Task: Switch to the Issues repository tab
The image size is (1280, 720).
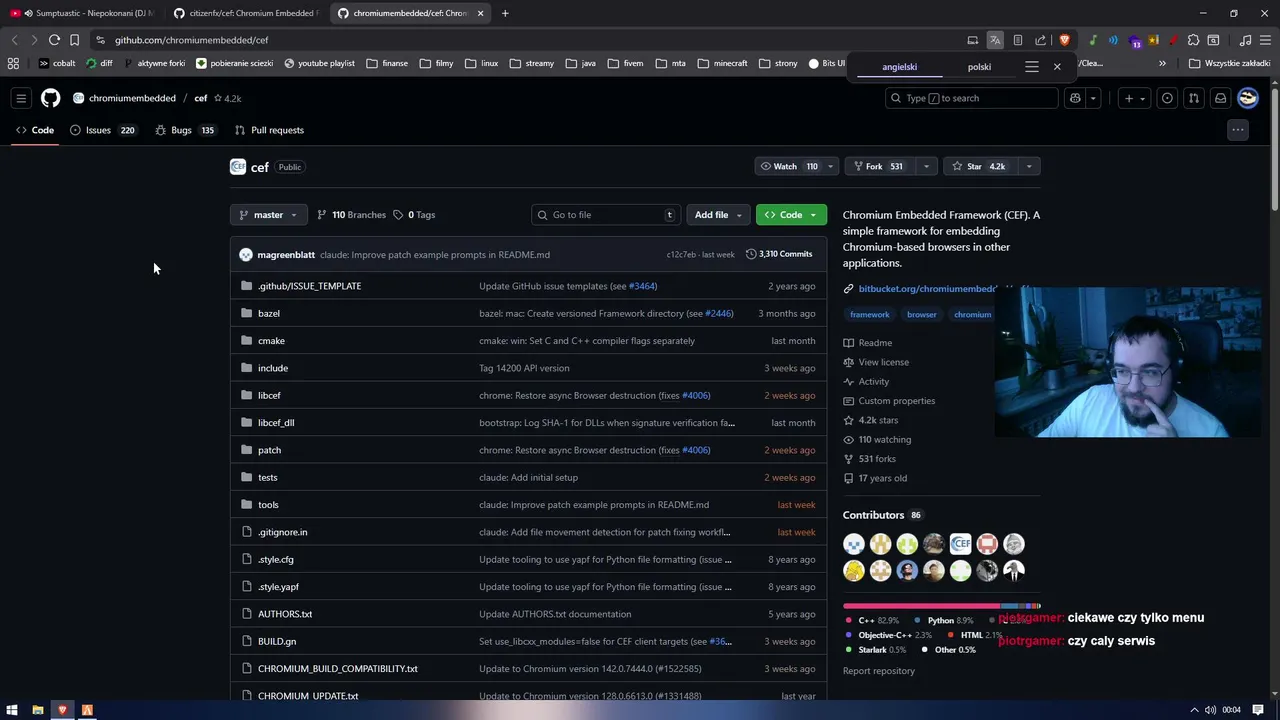Action: point(102,130)
